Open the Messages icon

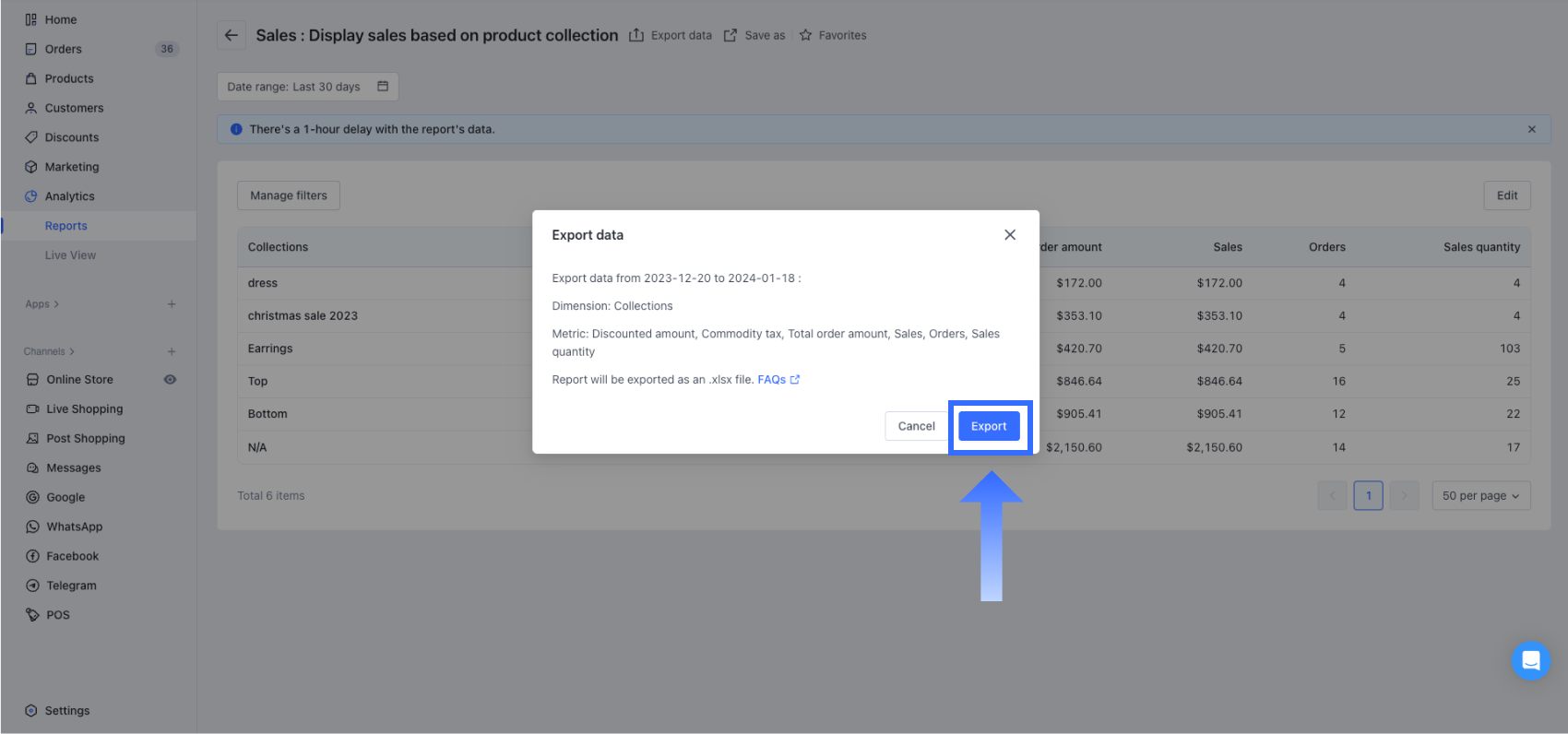(x=33, y=468)
